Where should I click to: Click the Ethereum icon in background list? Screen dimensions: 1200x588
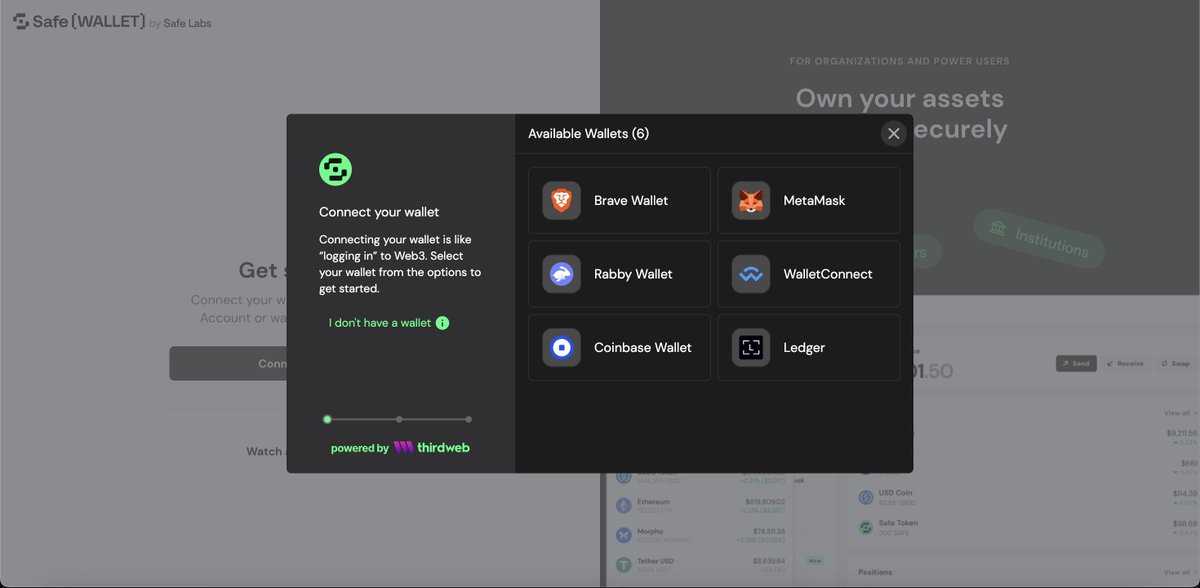point(623,506)
